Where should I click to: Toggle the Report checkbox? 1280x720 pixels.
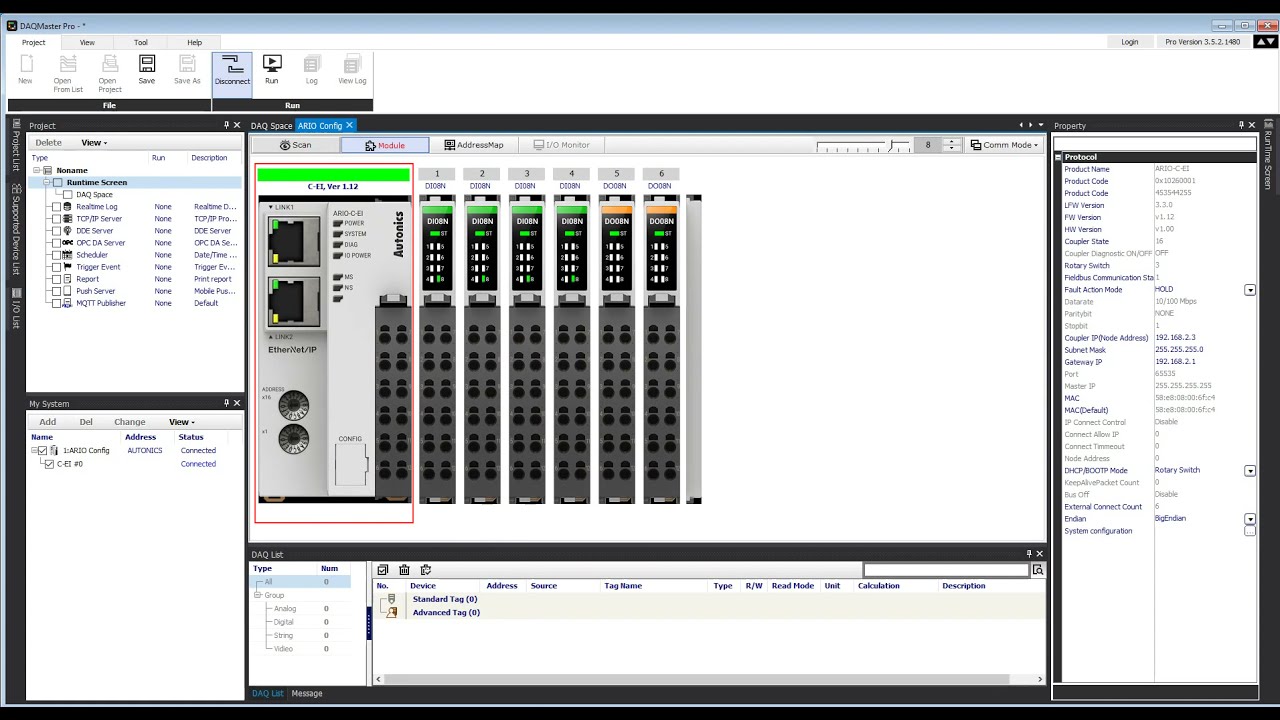click(x=56, y=279)
